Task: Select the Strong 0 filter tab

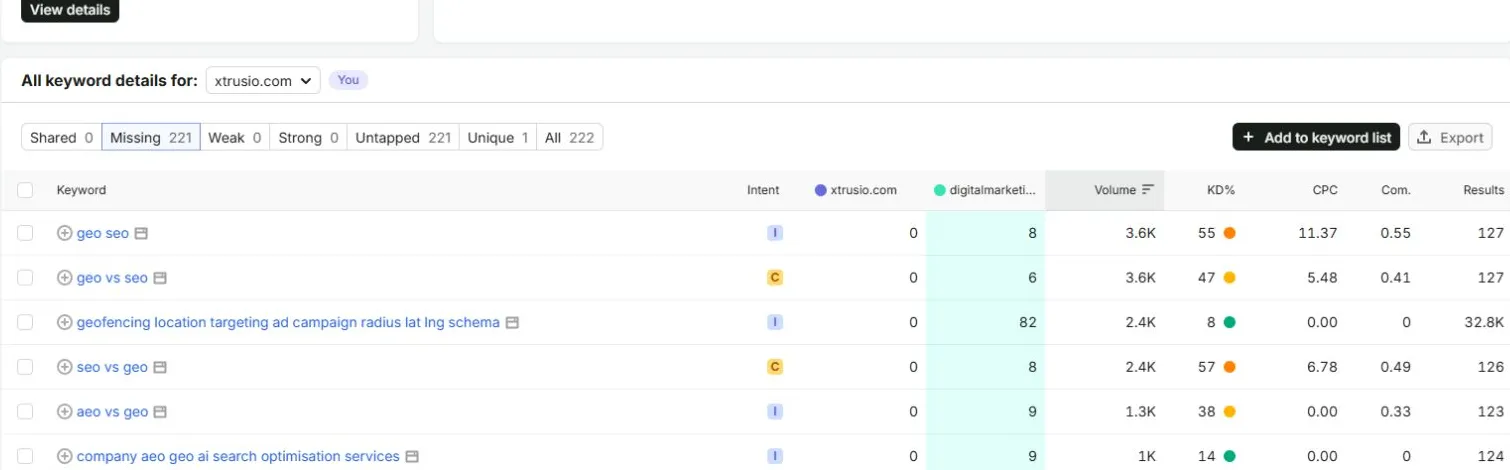Action: [x=308, y=138]
